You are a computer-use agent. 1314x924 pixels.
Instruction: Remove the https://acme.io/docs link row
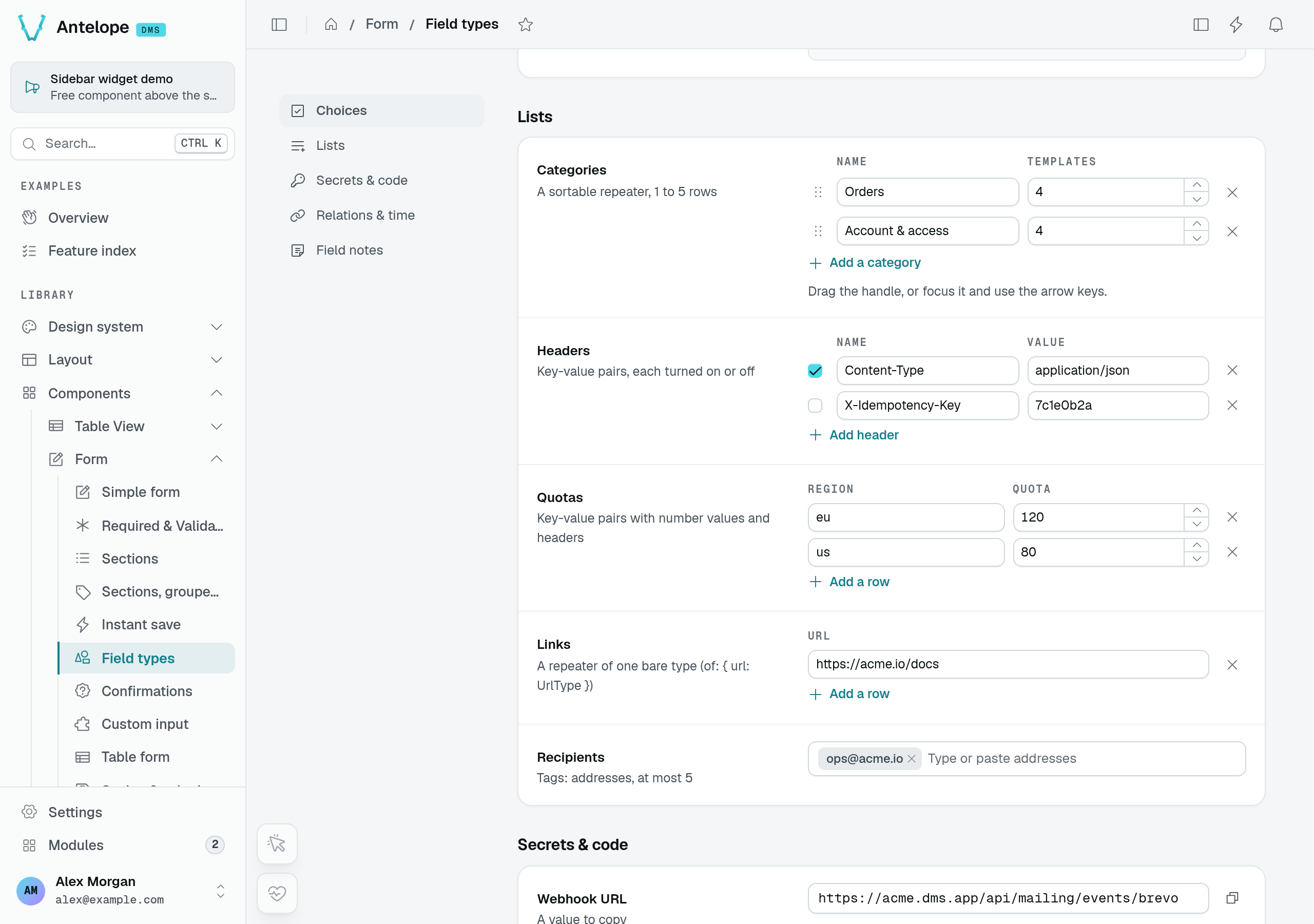point(1232,665)
